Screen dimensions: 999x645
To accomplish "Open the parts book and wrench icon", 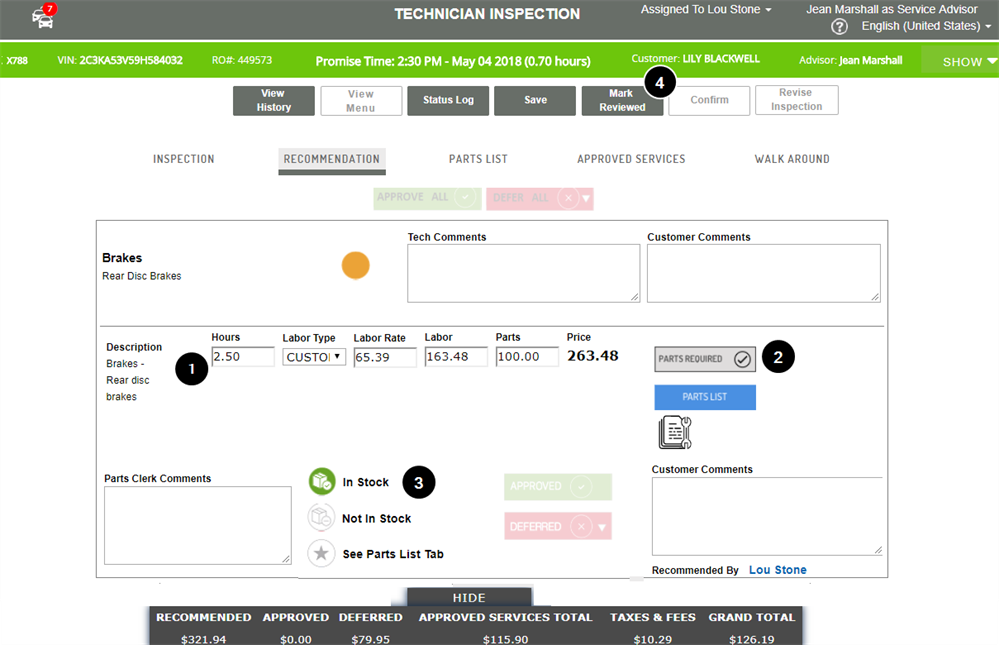I will click(674, 432).
